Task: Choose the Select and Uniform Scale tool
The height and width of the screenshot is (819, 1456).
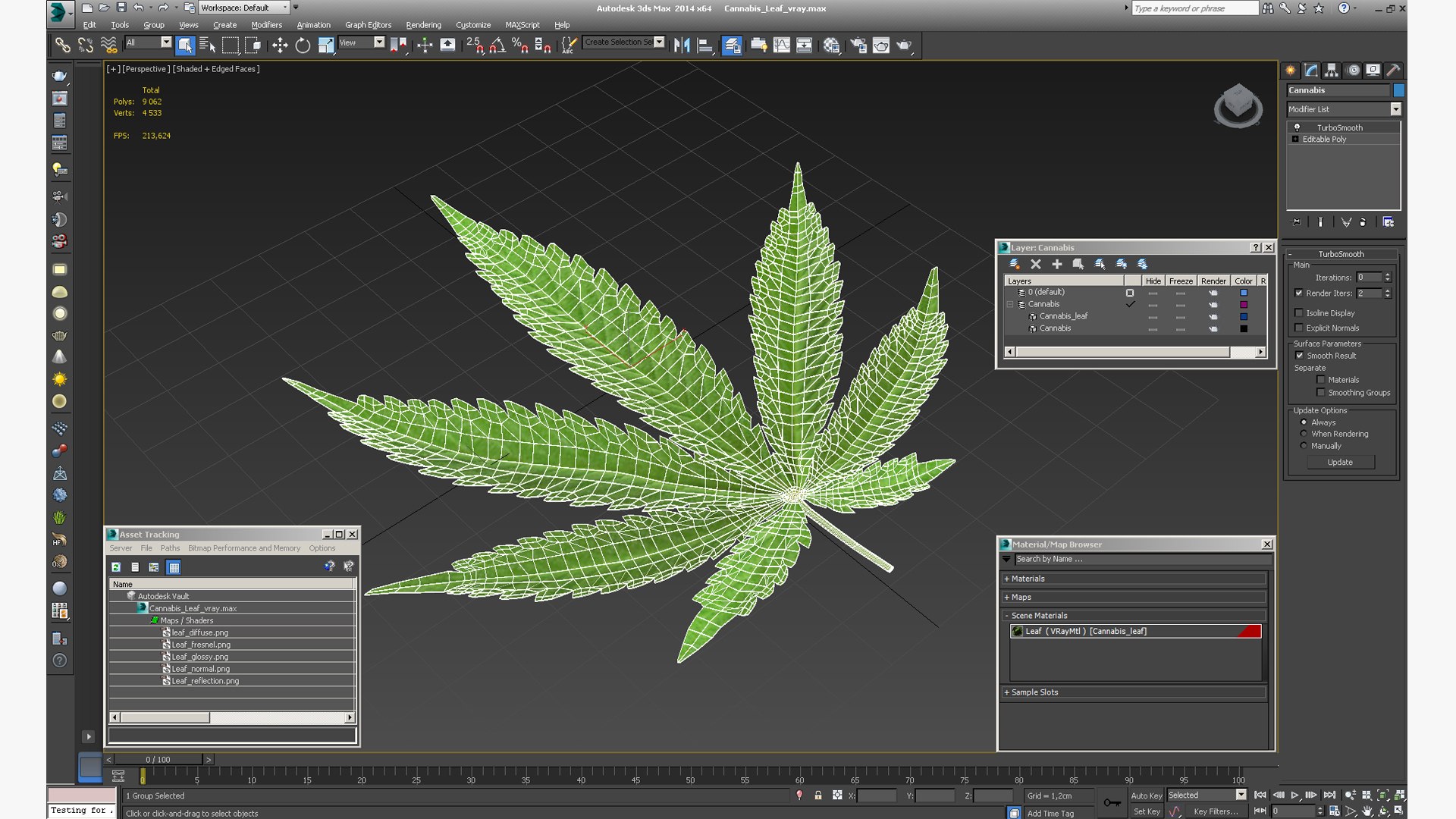Action: [x=326, y=45]
